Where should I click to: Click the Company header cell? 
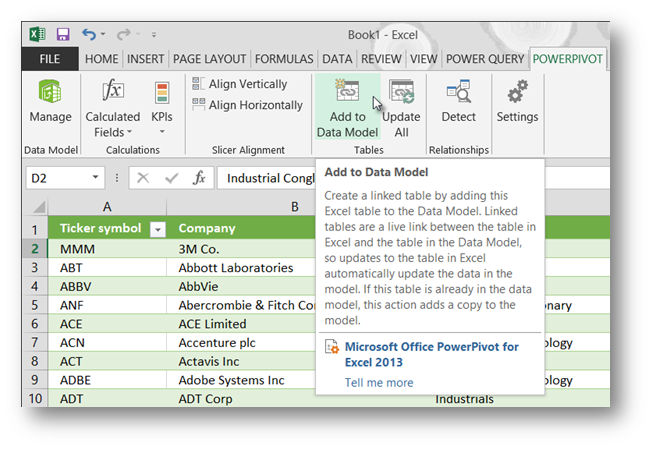(241, 228)
